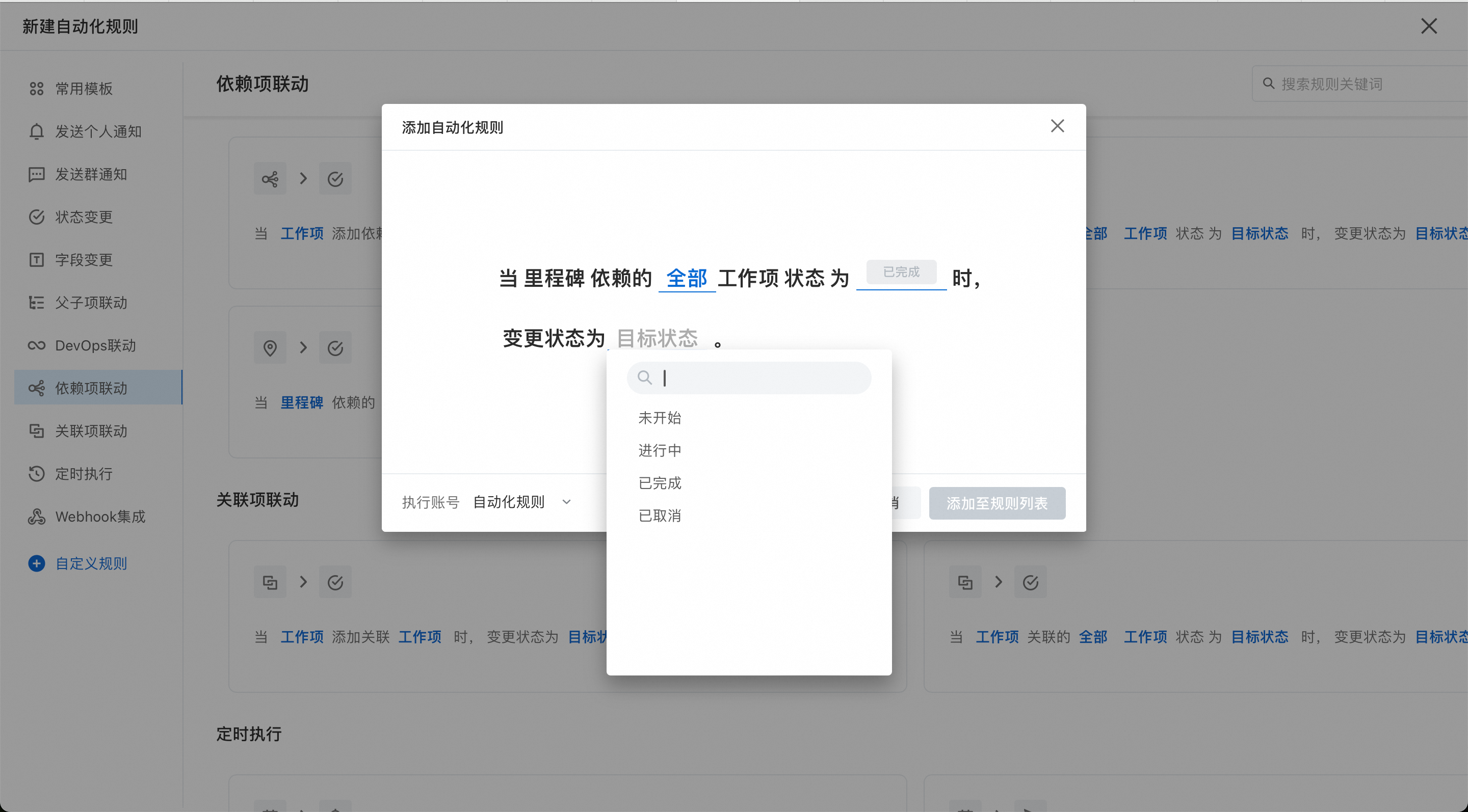The width and height of the screenshot is (1468, 812).
Task: Click the search icon in 搜索规则关键词 box
Action: click(x=1269, y=84)
